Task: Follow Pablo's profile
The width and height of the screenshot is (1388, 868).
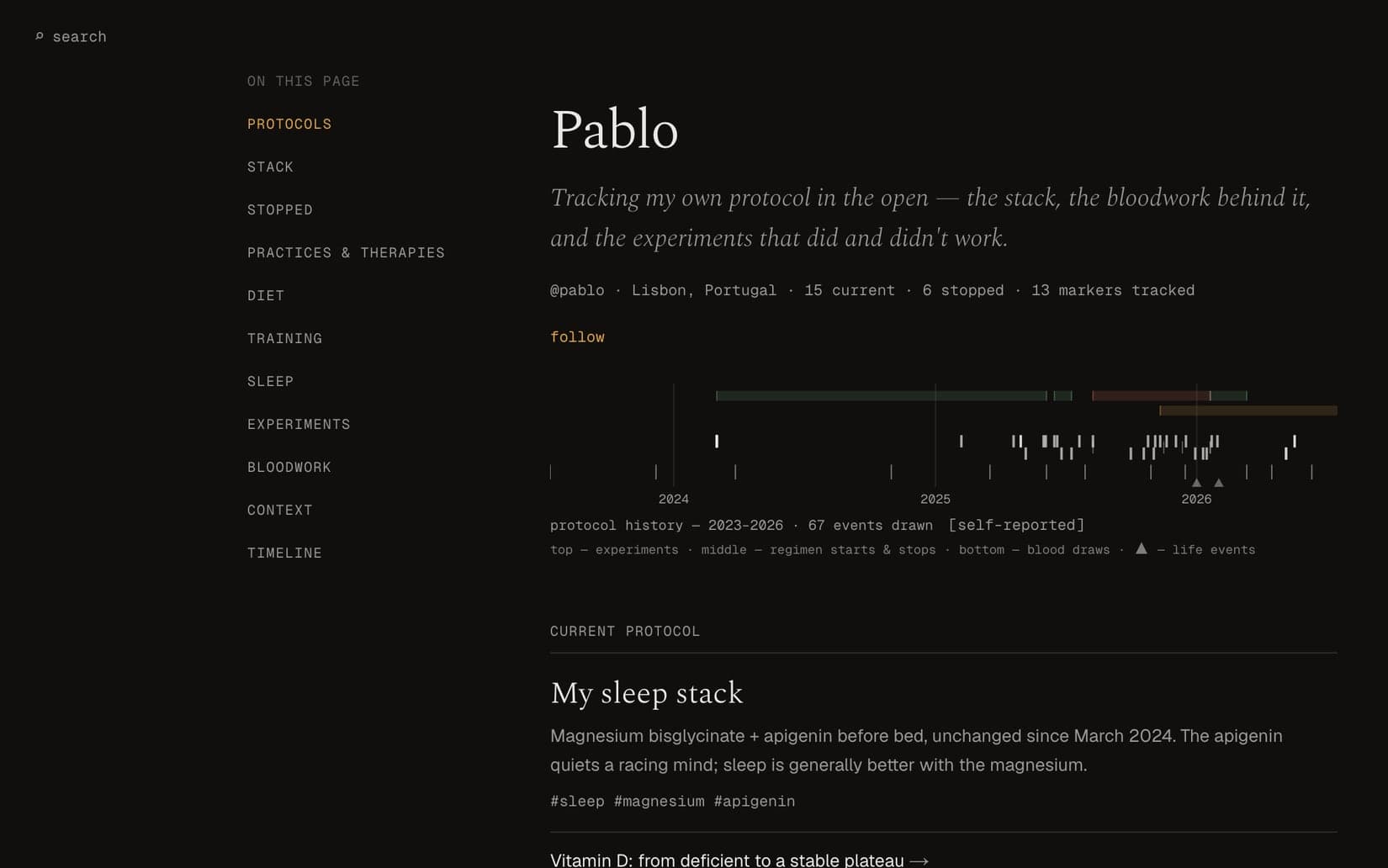Action: click(577, 336)
